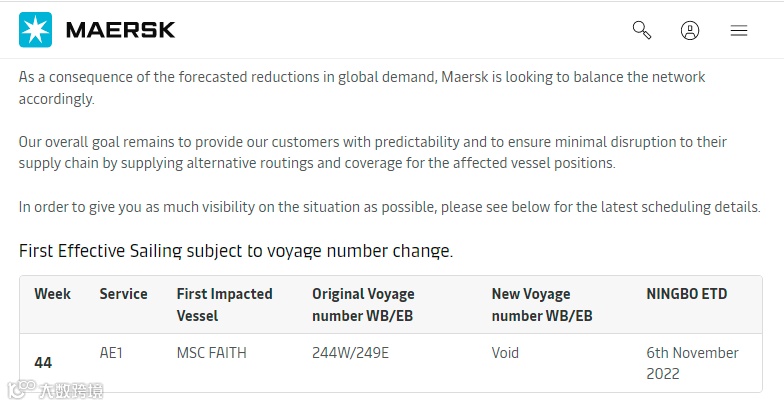Click the Void voyage cell
This screenshot has height=406, width=784.
click(505, 353)
